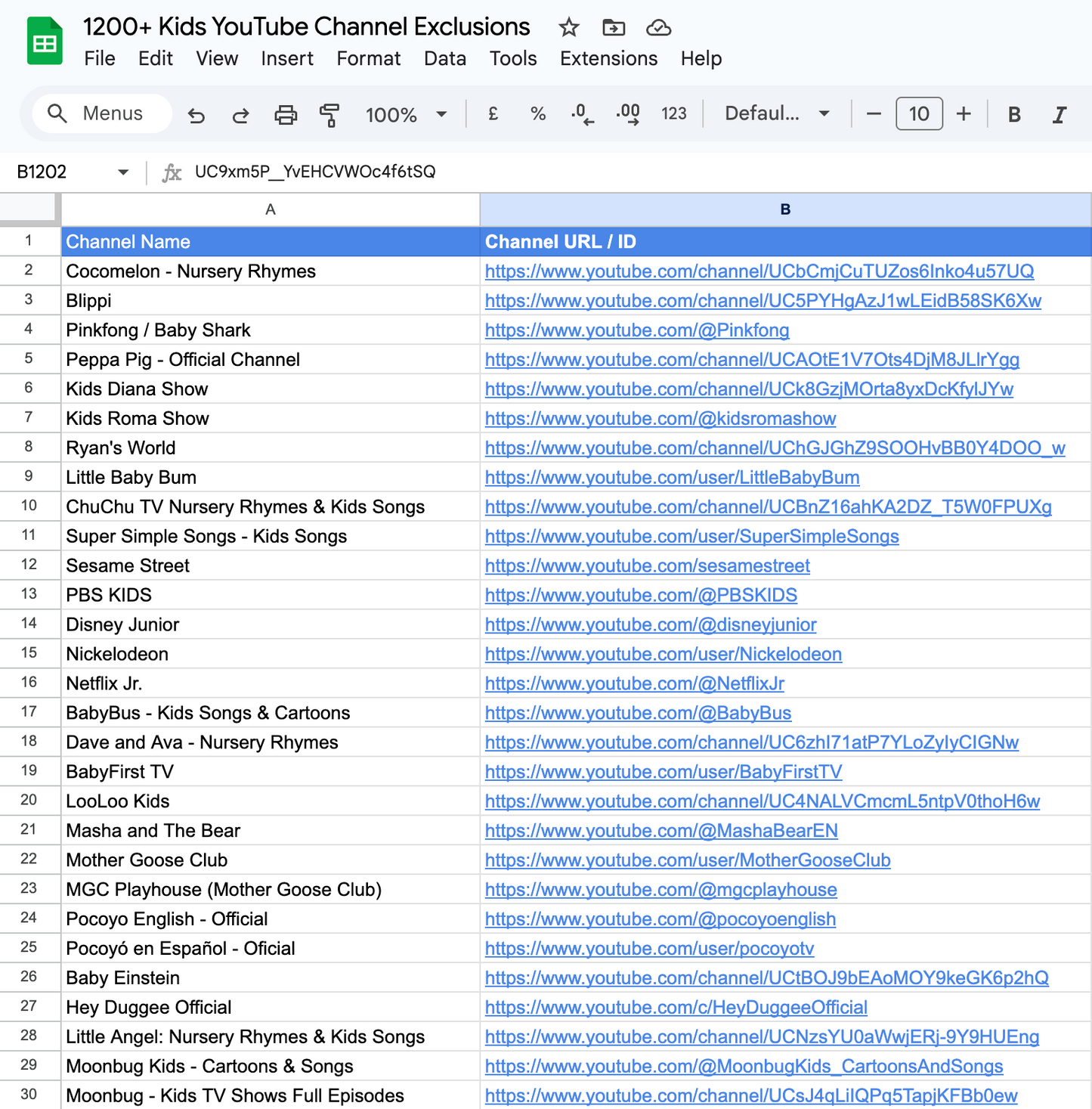Toggle italic formatting
This screenshot has width=1092, height=1109.
[x=1060, y=114]
